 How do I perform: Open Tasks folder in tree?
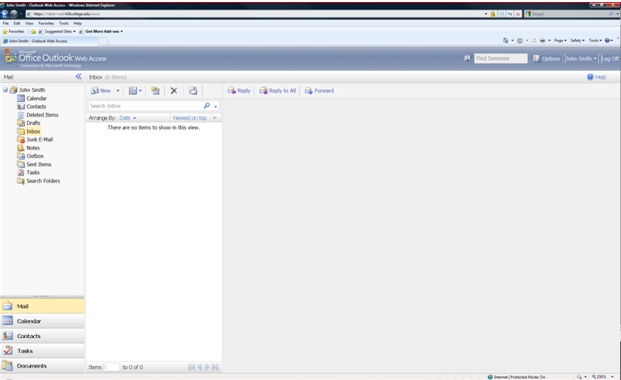[33, 172]
